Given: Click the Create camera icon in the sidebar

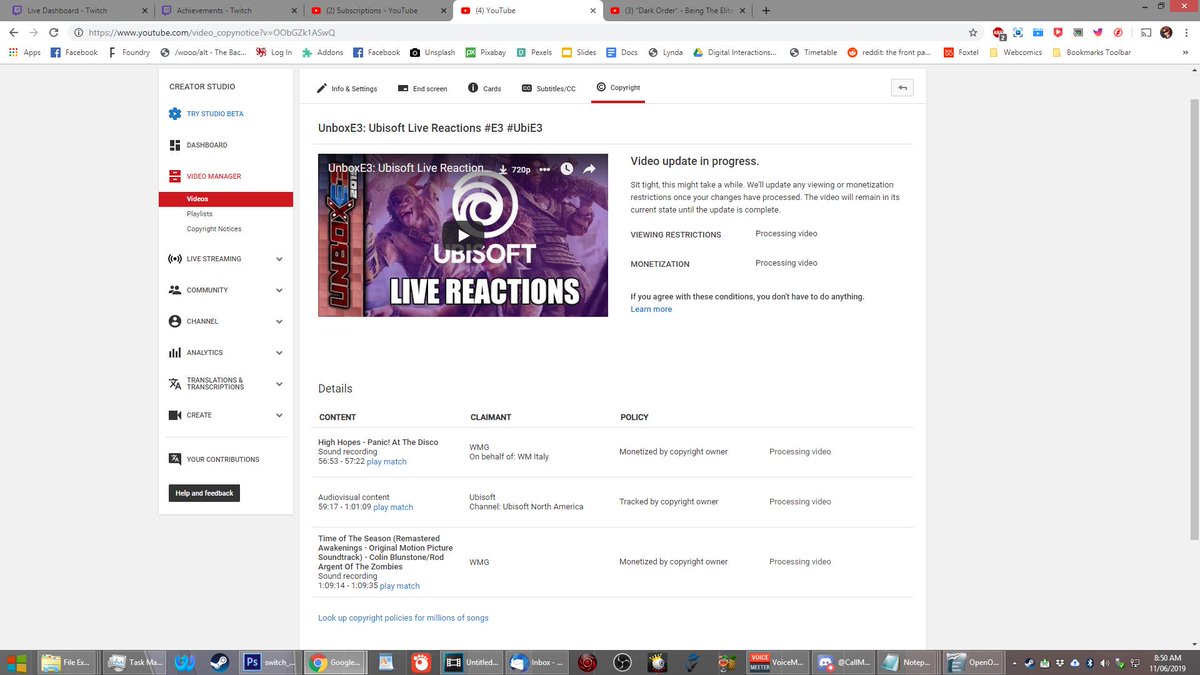Looking at the screenshot, I should point(175,415).
